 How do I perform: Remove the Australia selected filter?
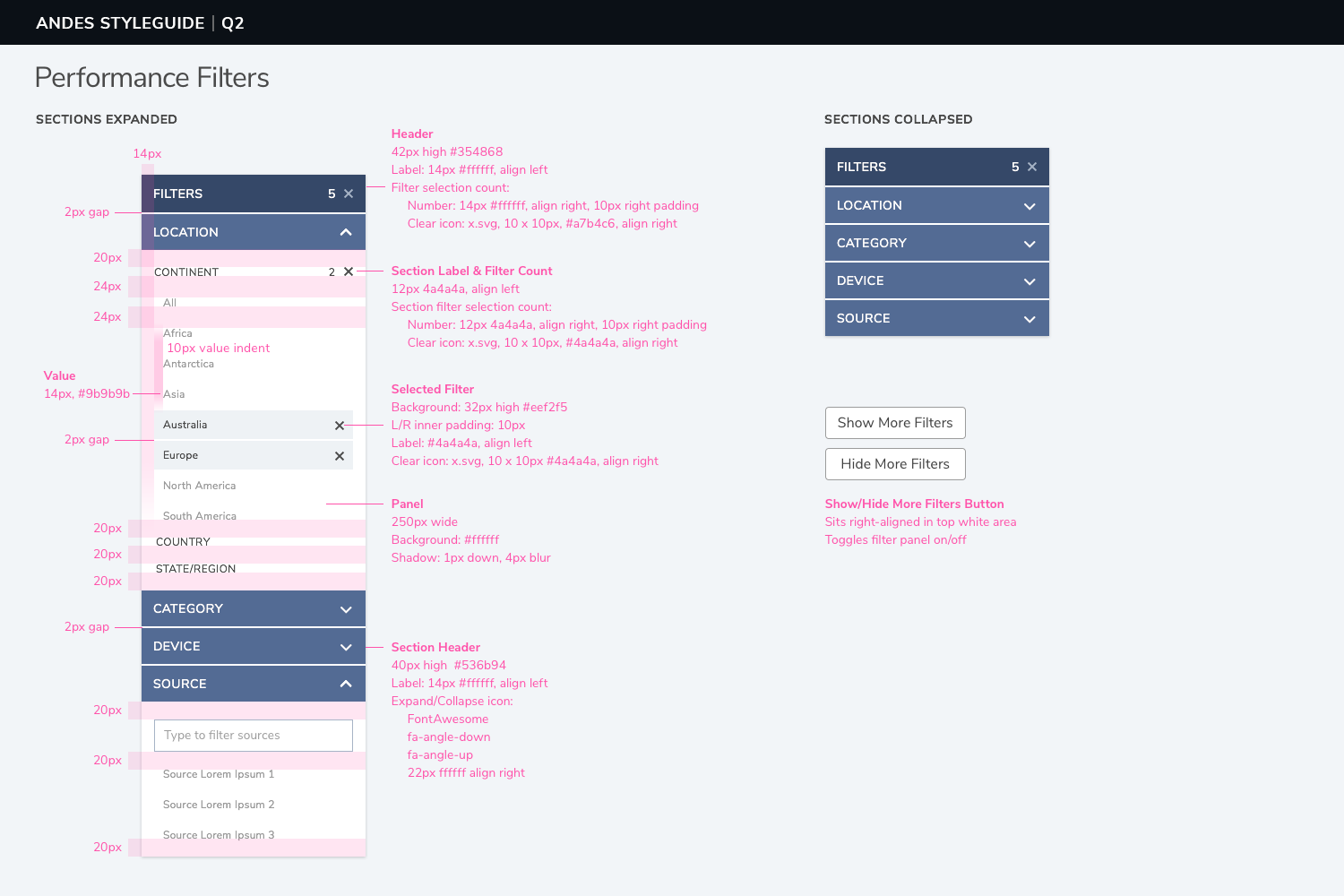(340, 426)
